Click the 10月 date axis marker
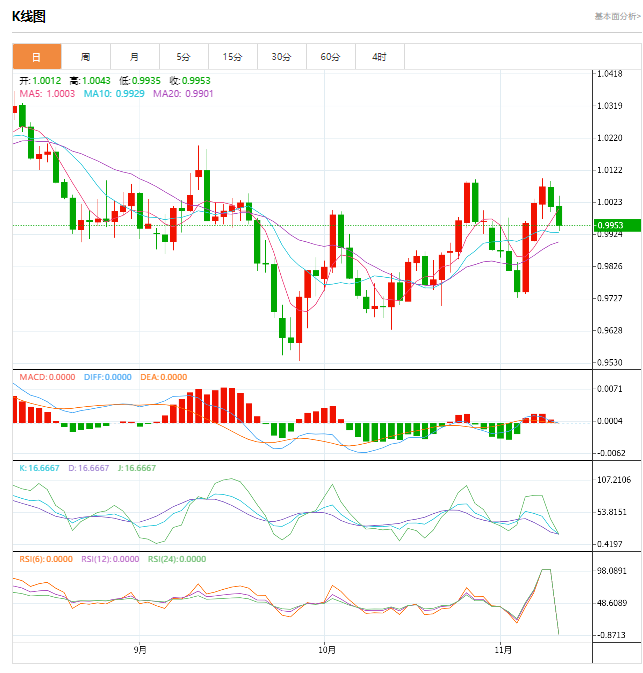643x673 pixels. click(327, 649)
